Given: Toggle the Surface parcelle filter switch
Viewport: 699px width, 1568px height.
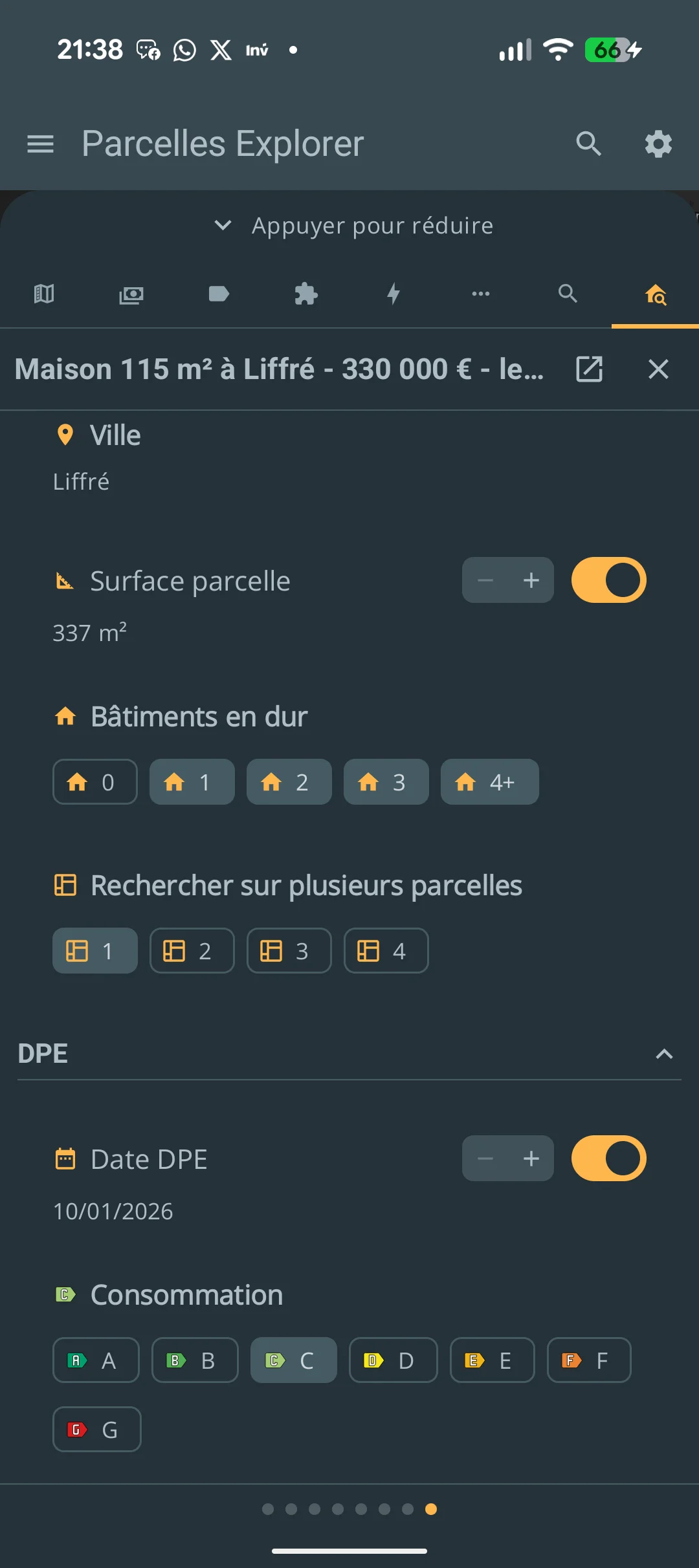Looking at the screenshot, I should 608,580.
